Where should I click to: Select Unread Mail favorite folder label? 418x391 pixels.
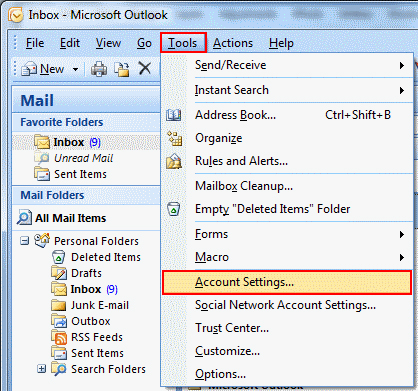tap(84, 158)
